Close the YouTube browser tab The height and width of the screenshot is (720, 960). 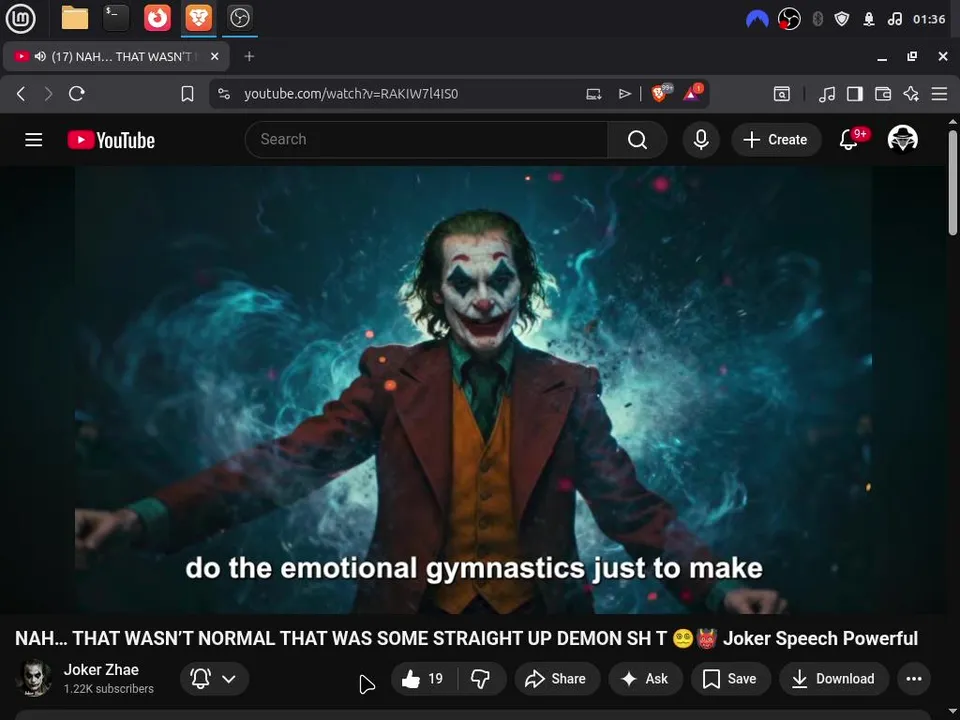pyautogui.click(x=214, y=56)
